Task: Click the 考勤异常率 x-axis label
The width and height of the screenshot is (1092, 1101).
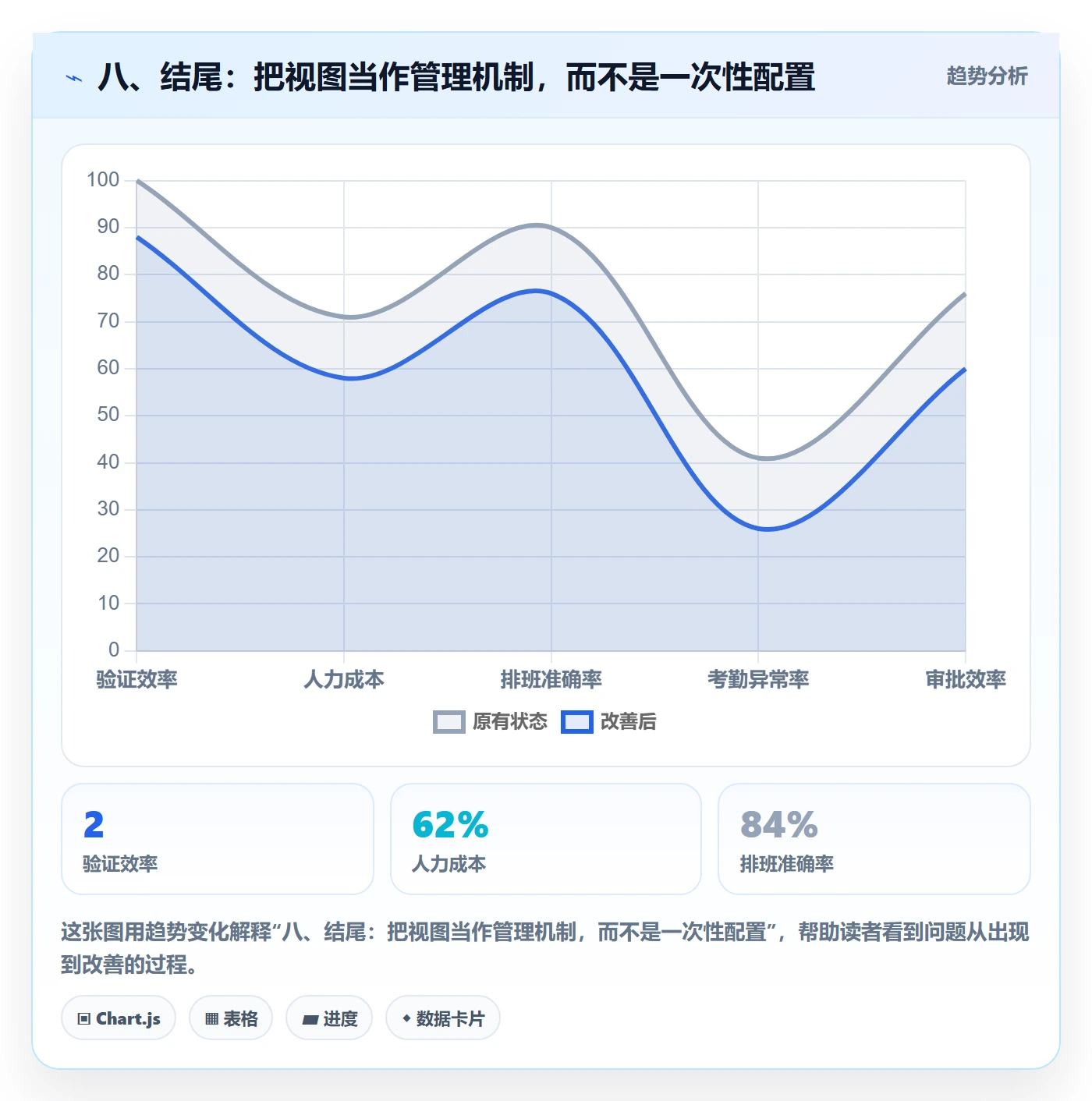Action: [758, 680]
